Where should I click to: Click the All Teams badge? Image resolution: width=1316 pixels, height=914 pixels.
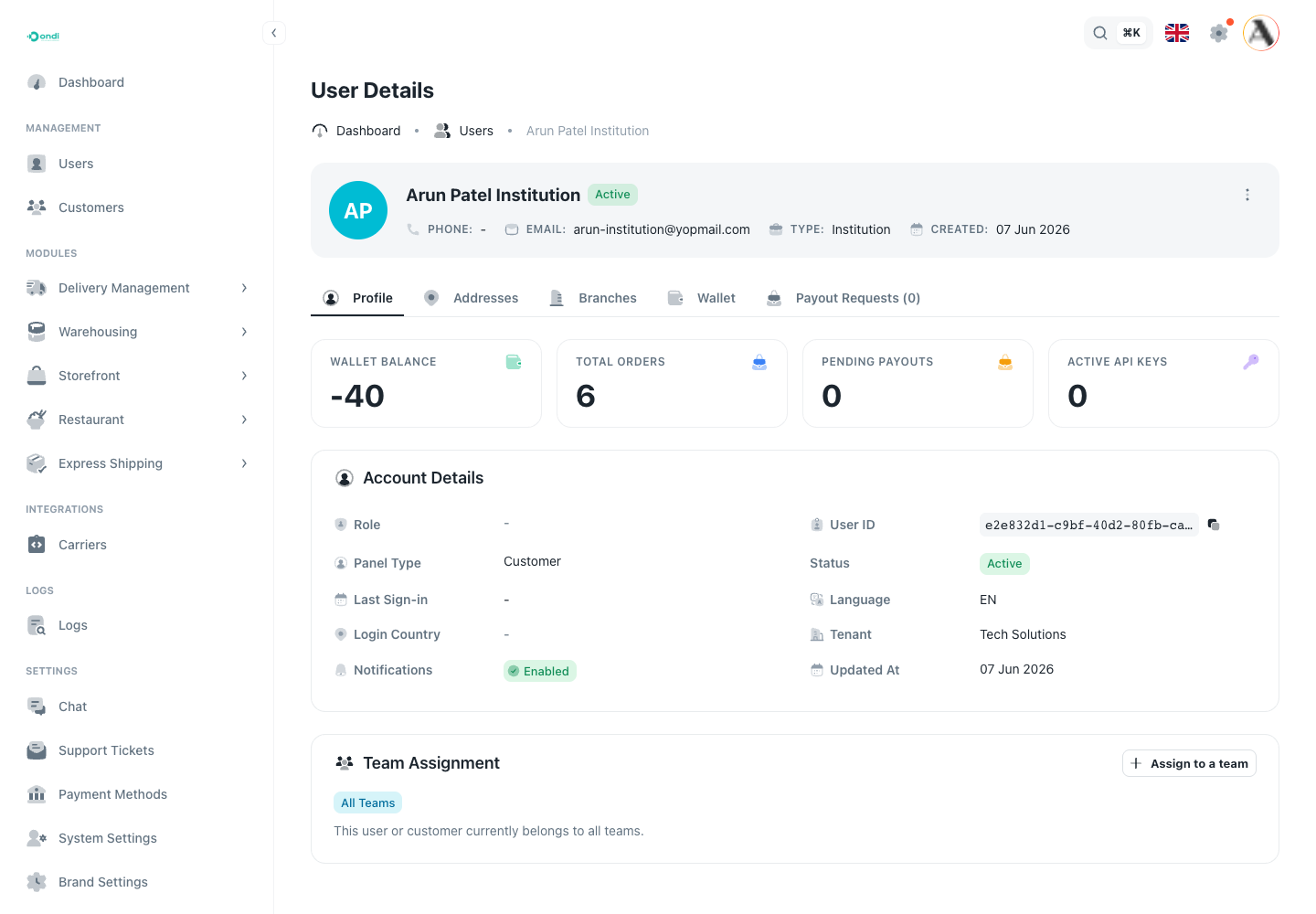368,802
